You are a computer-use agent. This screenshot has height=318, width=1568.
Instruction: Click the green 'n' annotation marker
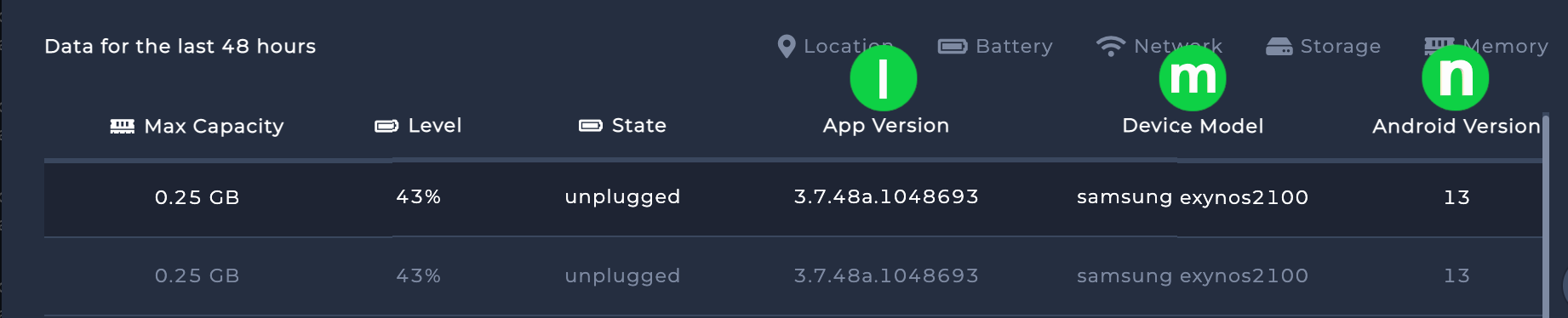tap(1456, 77)
